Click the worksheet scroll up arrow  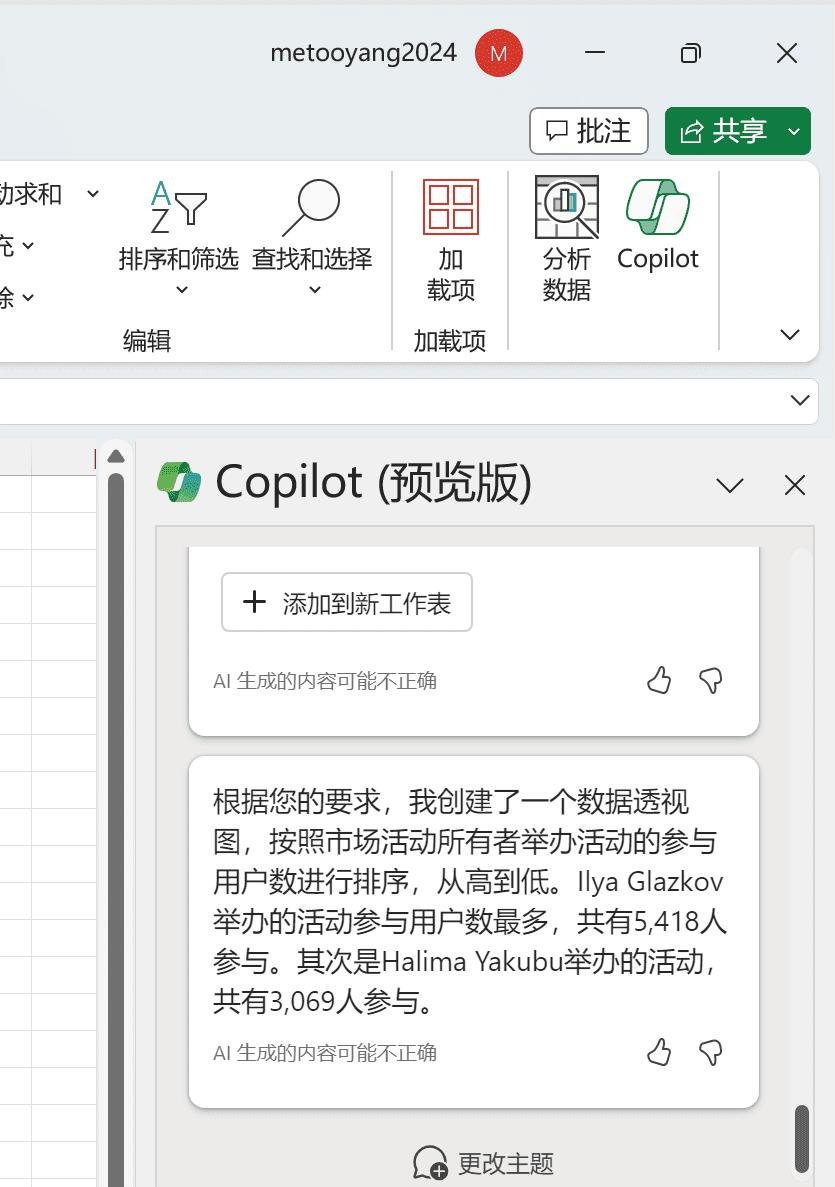click(116, 456)
